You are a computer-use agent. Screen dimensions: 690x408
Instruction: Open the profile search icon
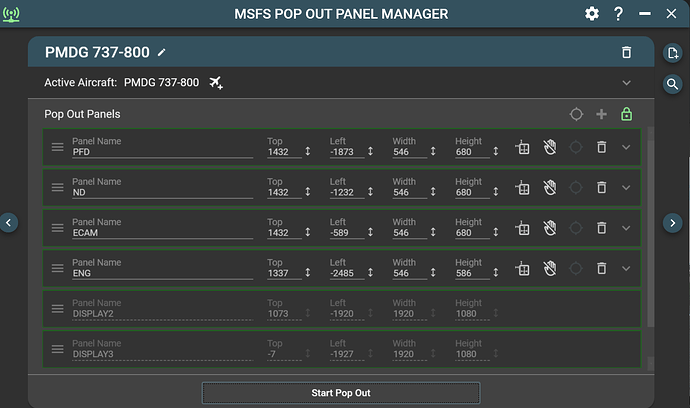pyautogui.click(x=673, y=84)
